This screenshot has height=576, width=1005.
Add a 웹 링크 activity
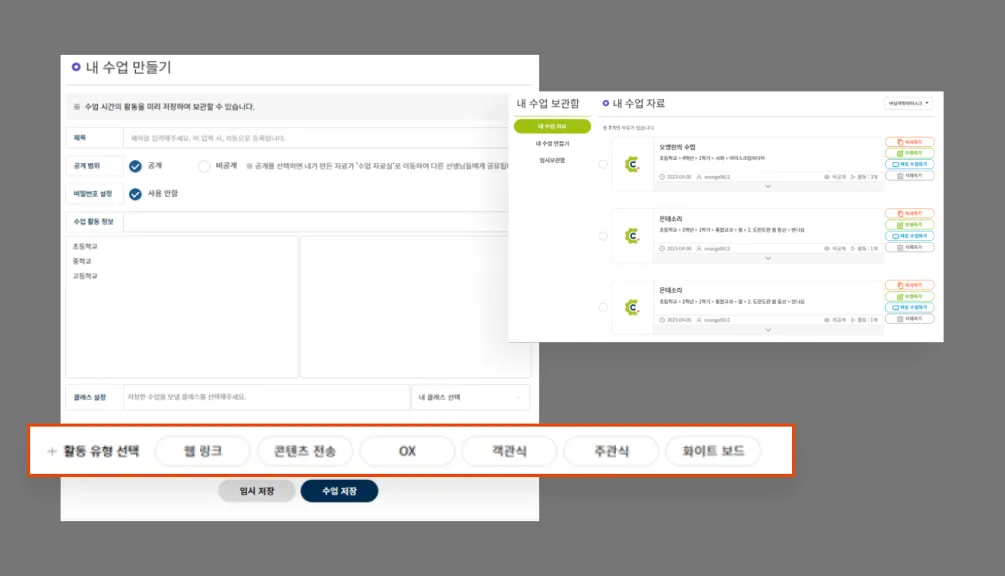pyautogui.click(x=202, y=451)
